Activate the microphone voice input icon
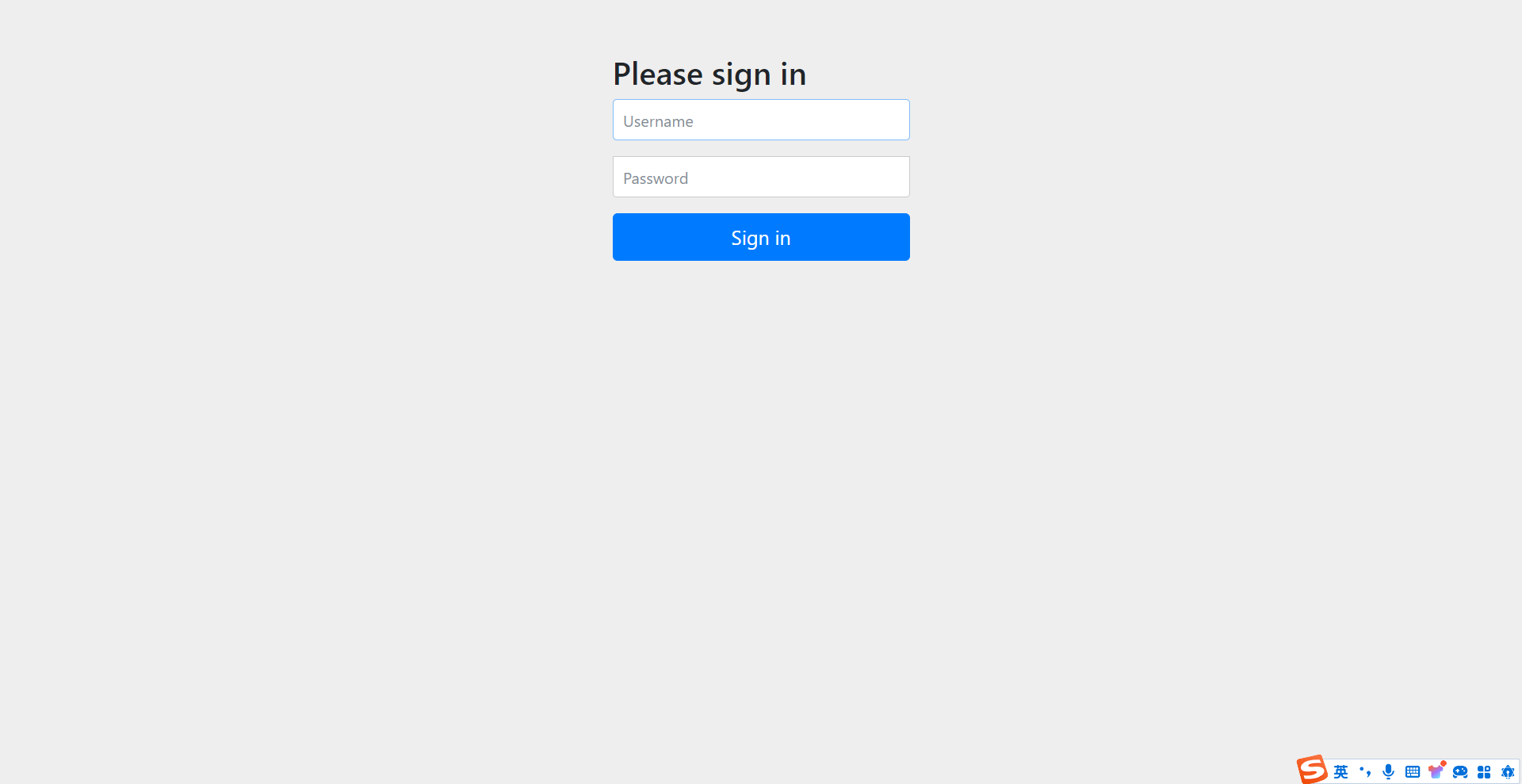This screenshot has width=1522, height=784. point(1388,772)
